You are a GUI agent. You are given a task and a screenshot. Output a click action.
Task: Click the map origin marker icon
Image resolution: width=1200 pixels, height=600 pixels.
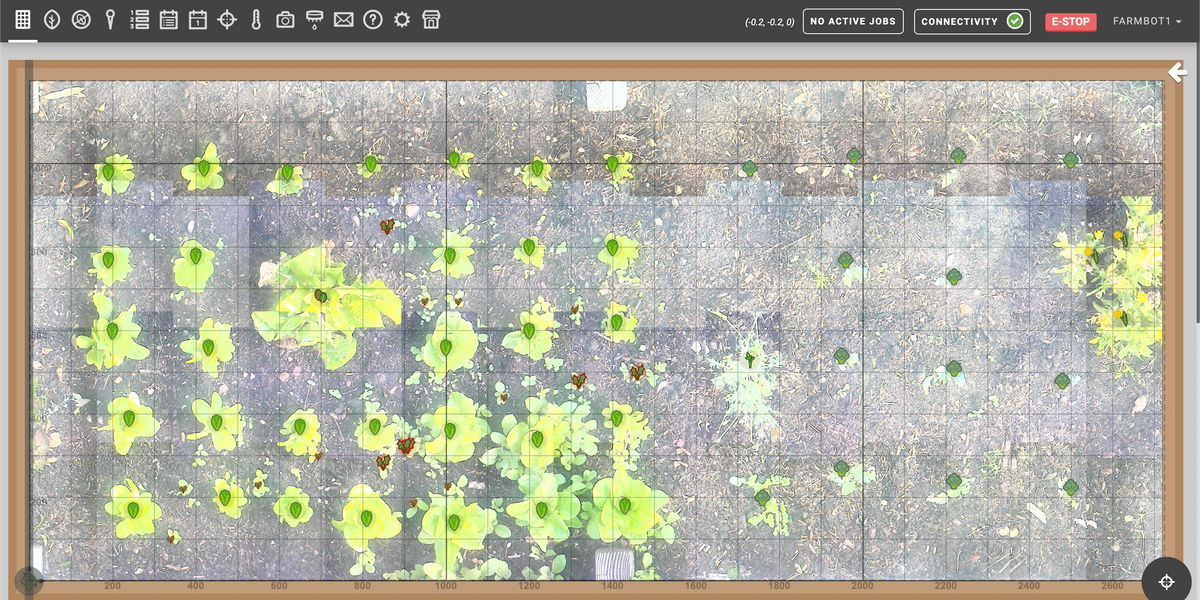pos(29,580)
